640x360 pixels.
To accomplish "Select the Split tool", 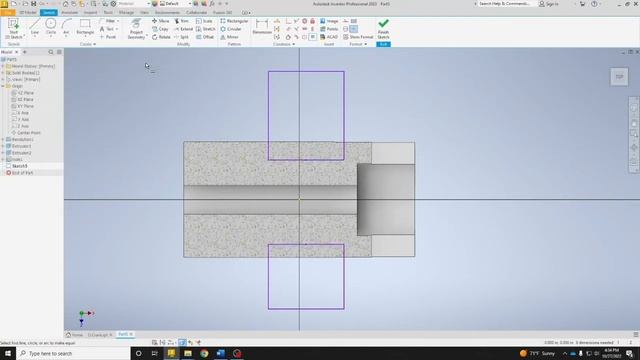I will [182, 37].
